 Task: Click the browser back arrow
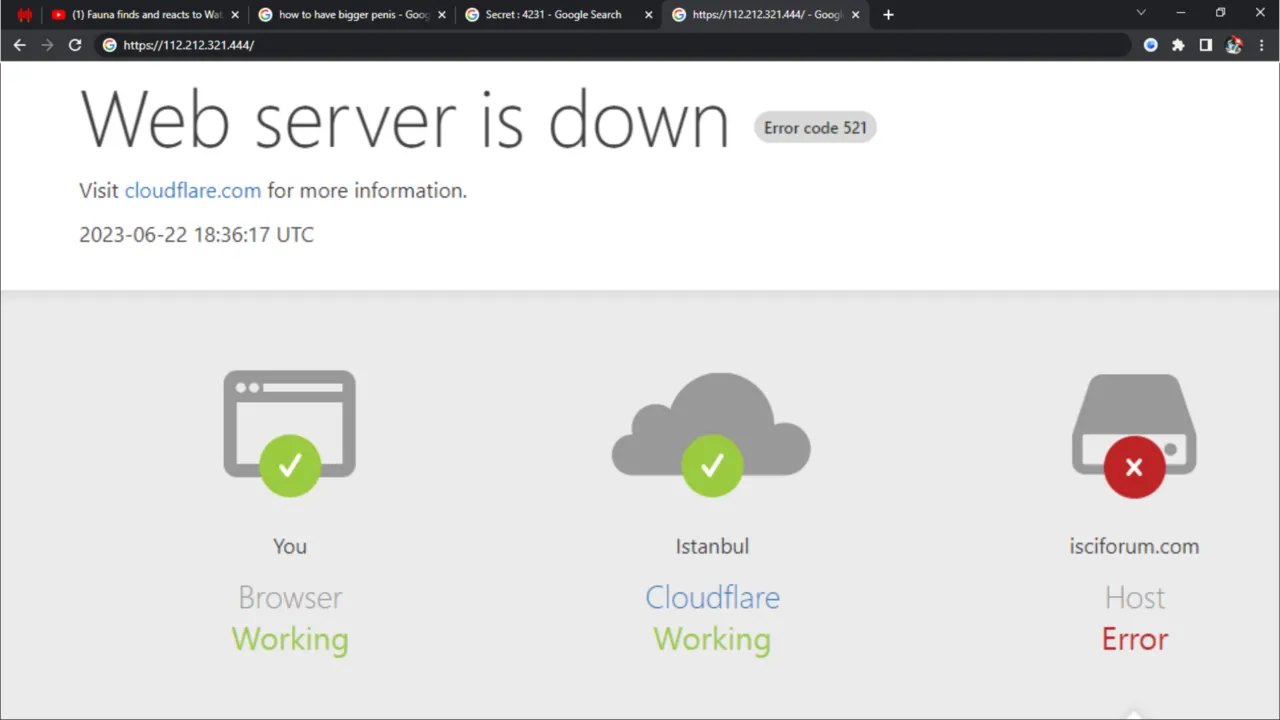pyautogui.click(x=19, y=45)
